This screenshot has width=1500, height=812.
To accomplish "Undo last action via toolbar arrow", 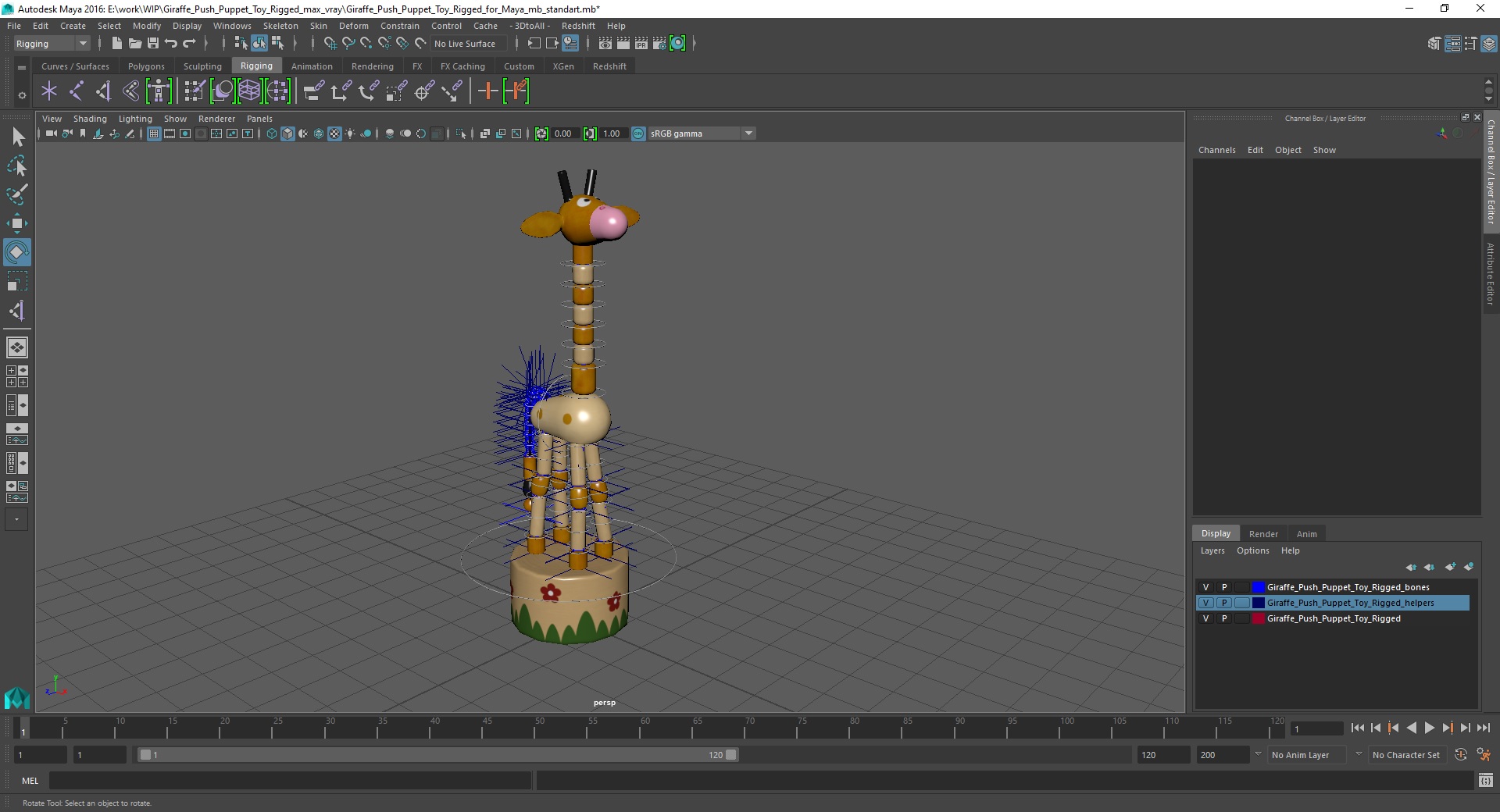I will pos(171,44).
